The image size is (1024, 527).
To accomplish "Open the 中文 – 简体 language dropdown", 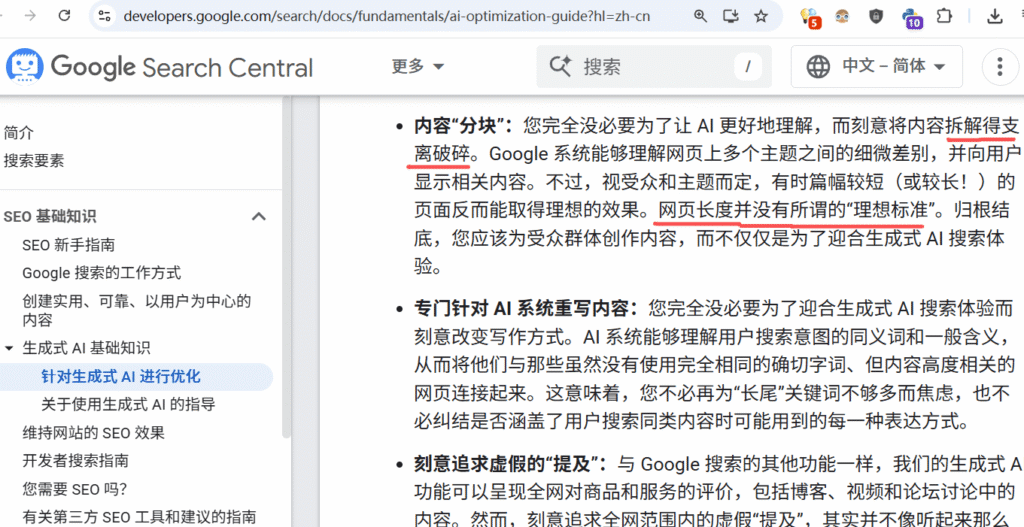I will pos(876,66).
